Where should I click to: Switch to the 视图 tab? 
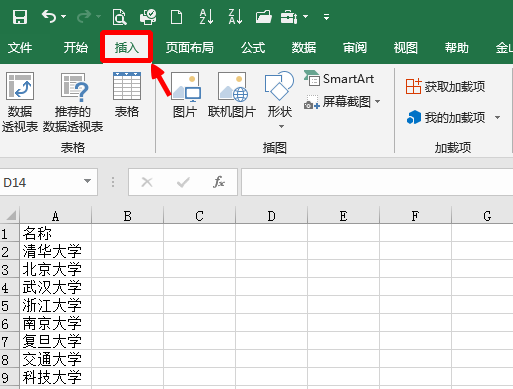[x=405, y=48]
